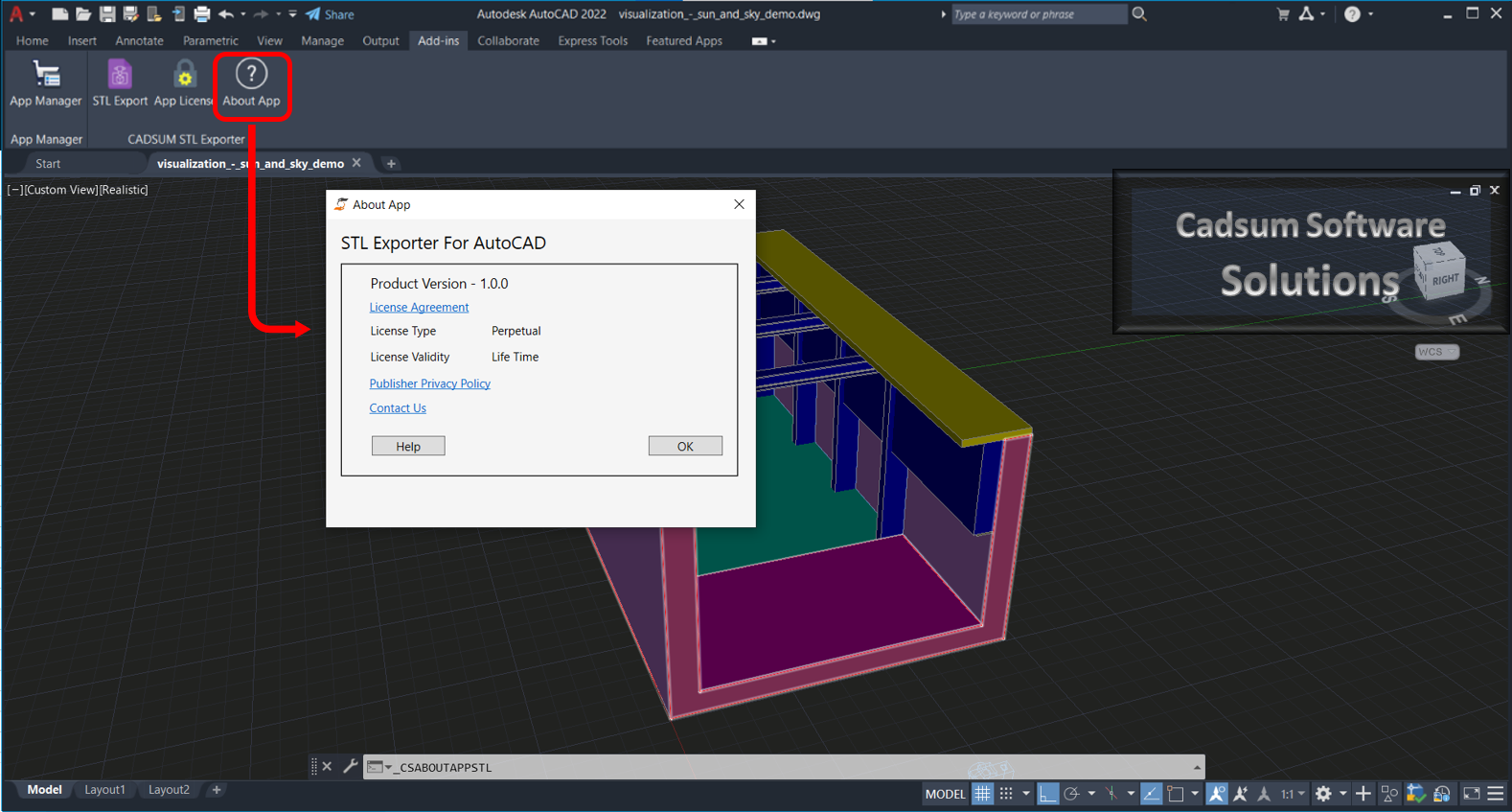
Task: Expand the polar tracking options arrow
Action: 1091,794
